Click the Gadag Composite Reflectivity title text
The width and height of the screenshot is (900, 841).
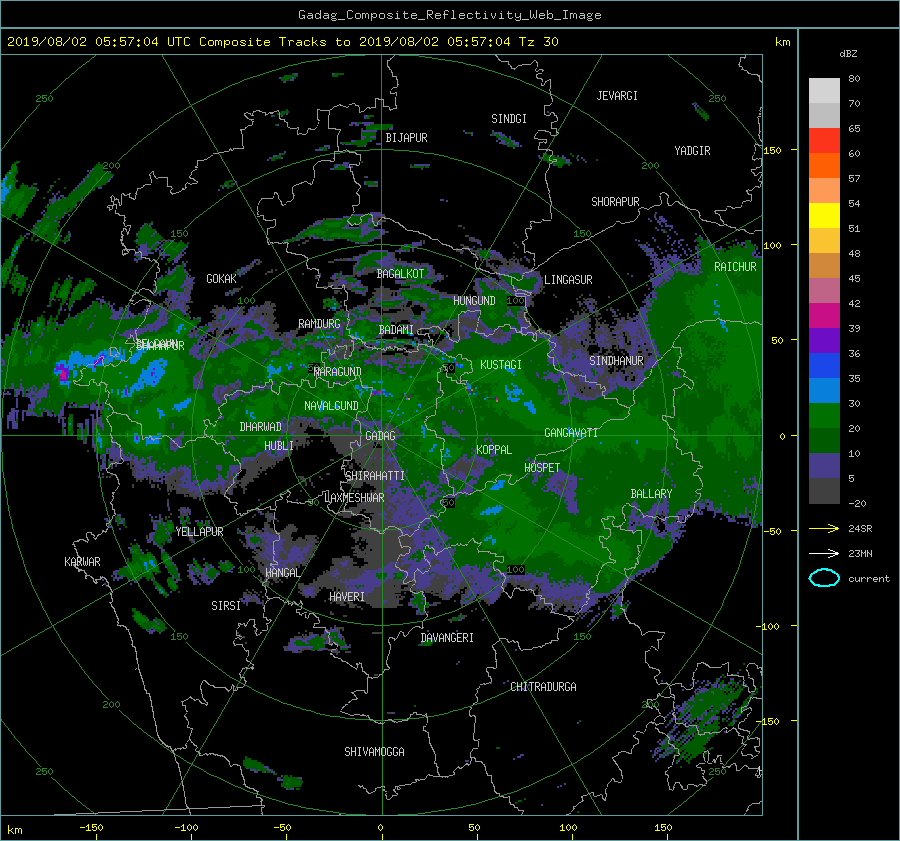click(449, 15)
